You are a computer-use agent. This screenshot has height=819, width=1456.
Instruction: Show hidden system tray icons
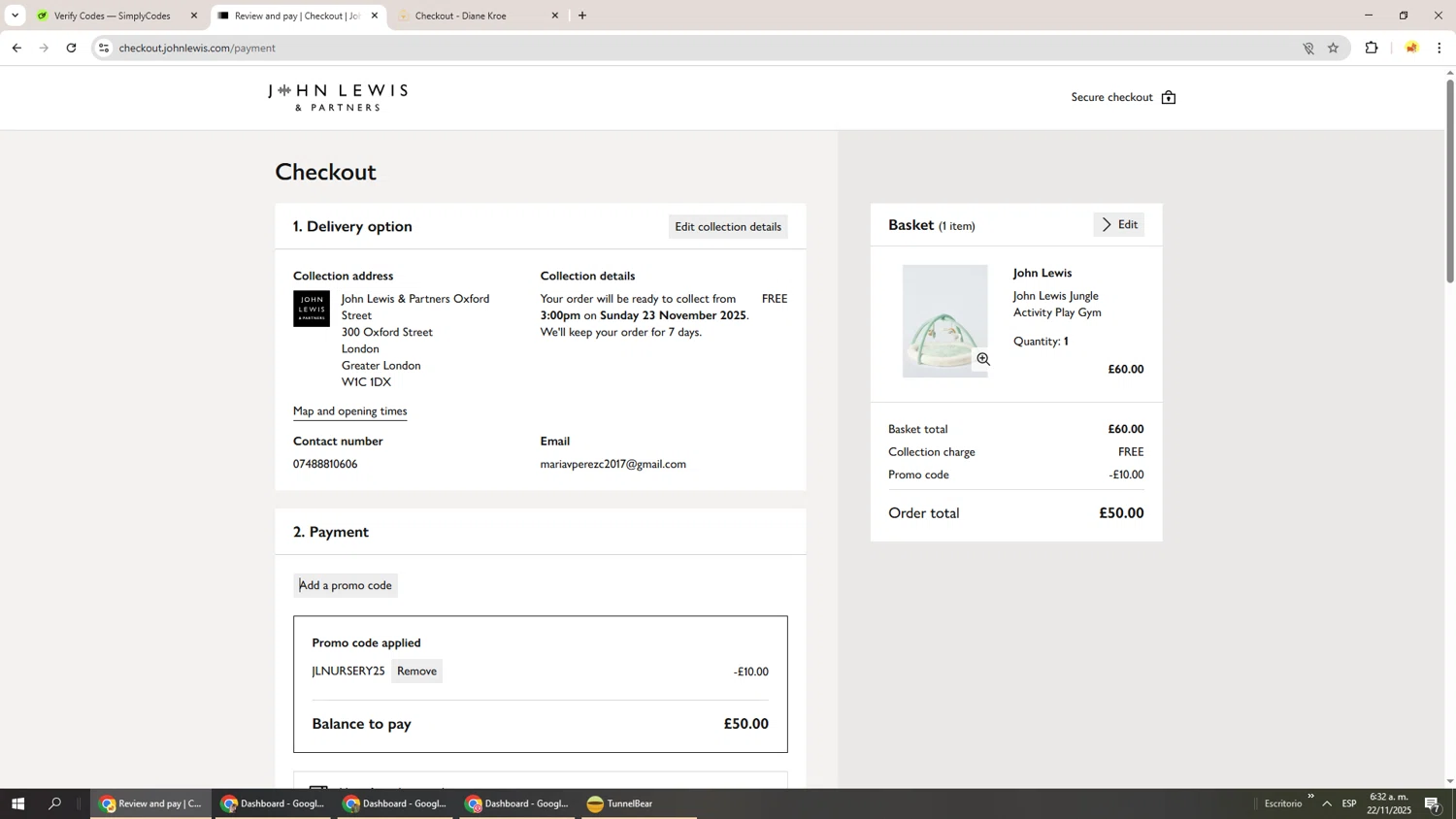[x=1326, y=803]
